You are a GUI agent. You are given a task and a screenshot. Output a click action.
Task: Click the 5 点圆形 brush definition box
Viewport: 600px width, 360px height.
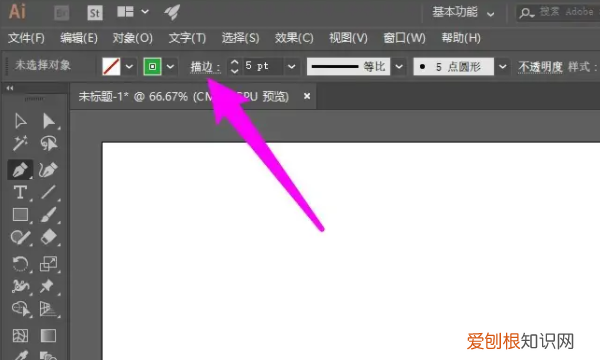click(453, 67)
